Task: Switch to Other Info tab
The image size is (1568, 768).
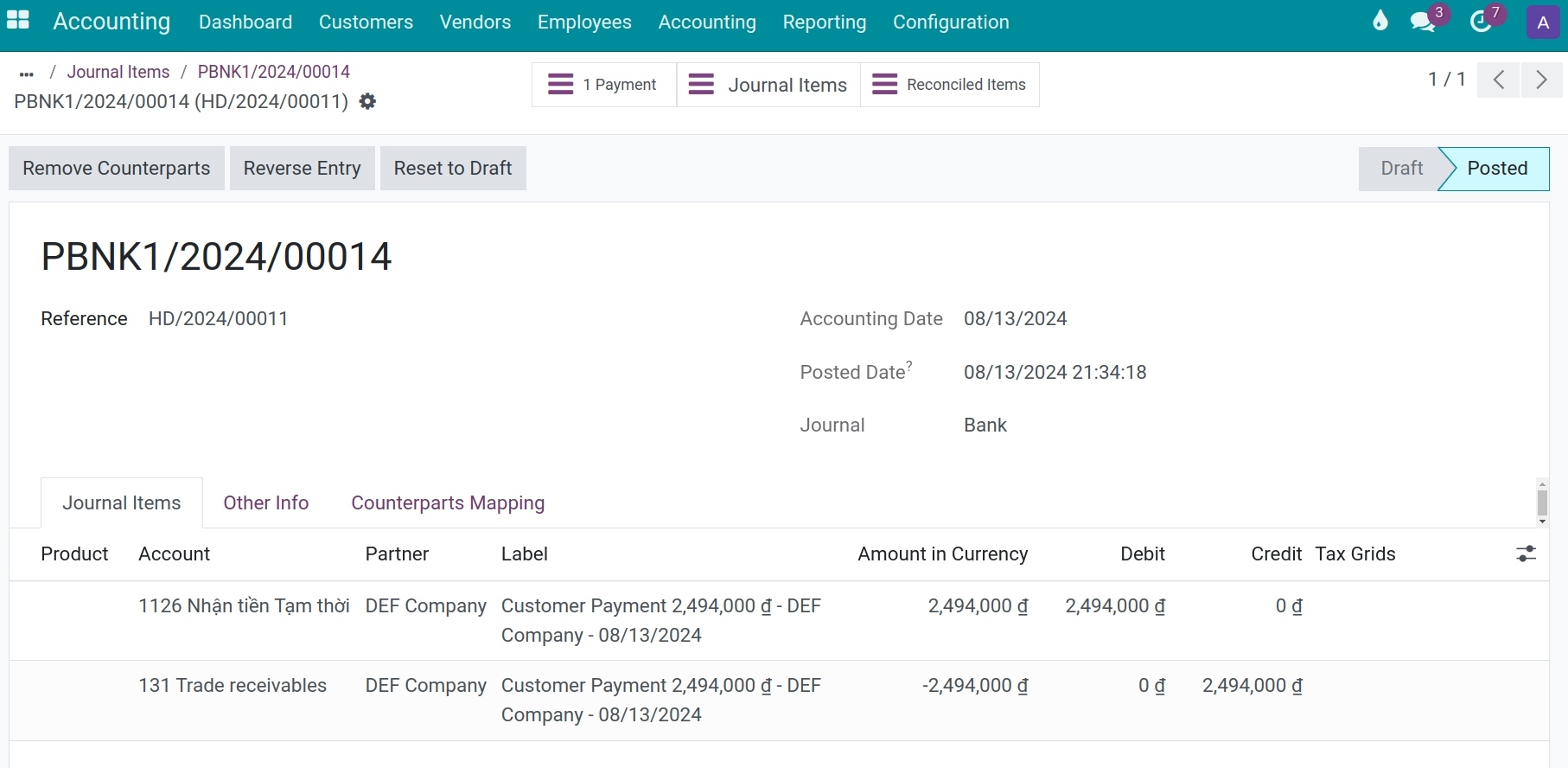Action: (x=266, y=502)
